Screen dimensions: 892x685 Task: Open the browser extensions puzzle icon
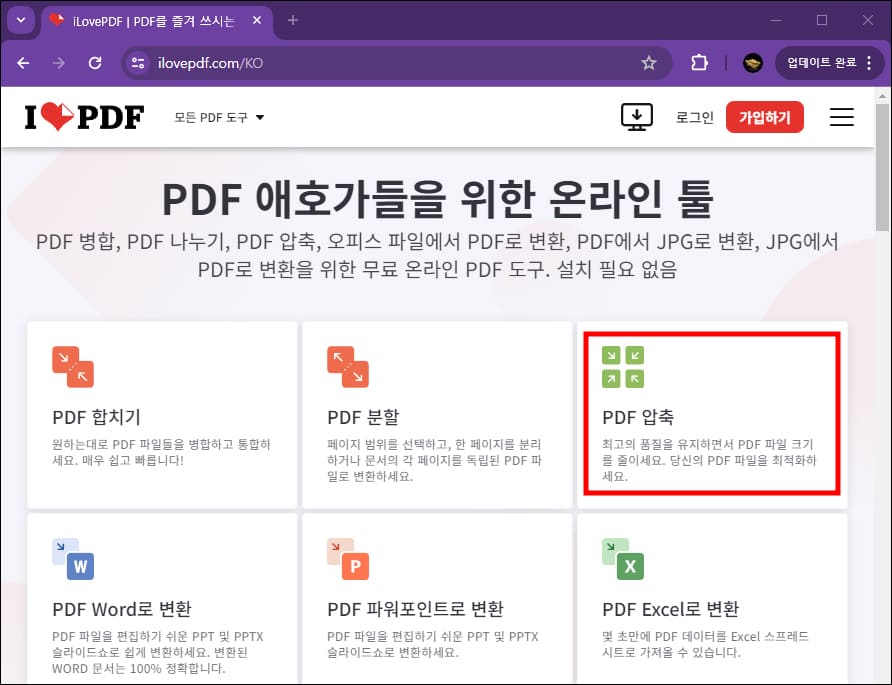(699, 62)
